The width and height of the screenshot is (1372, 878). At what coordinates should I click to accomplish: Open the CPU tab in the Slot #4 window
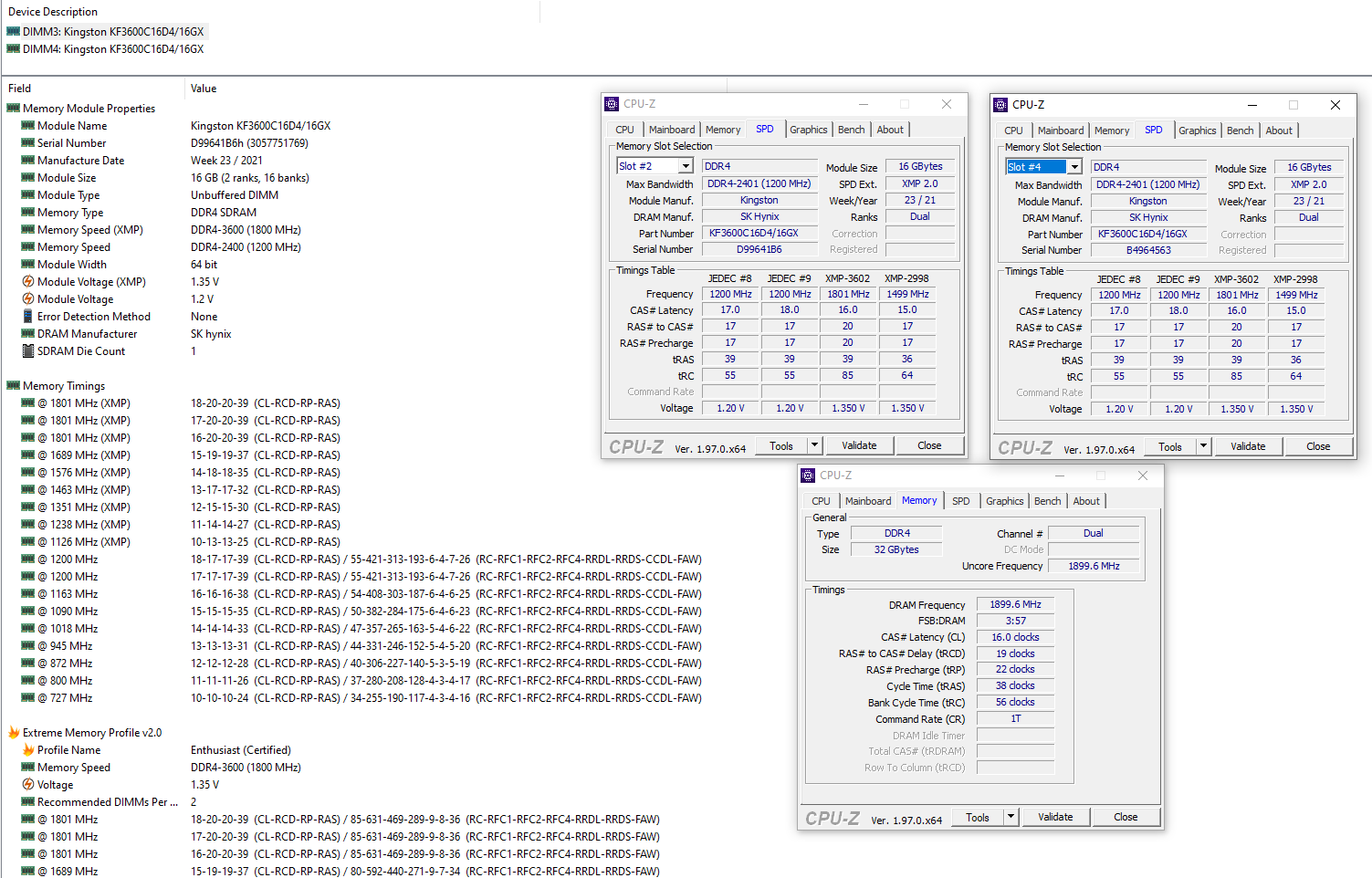pos(1013,131)
